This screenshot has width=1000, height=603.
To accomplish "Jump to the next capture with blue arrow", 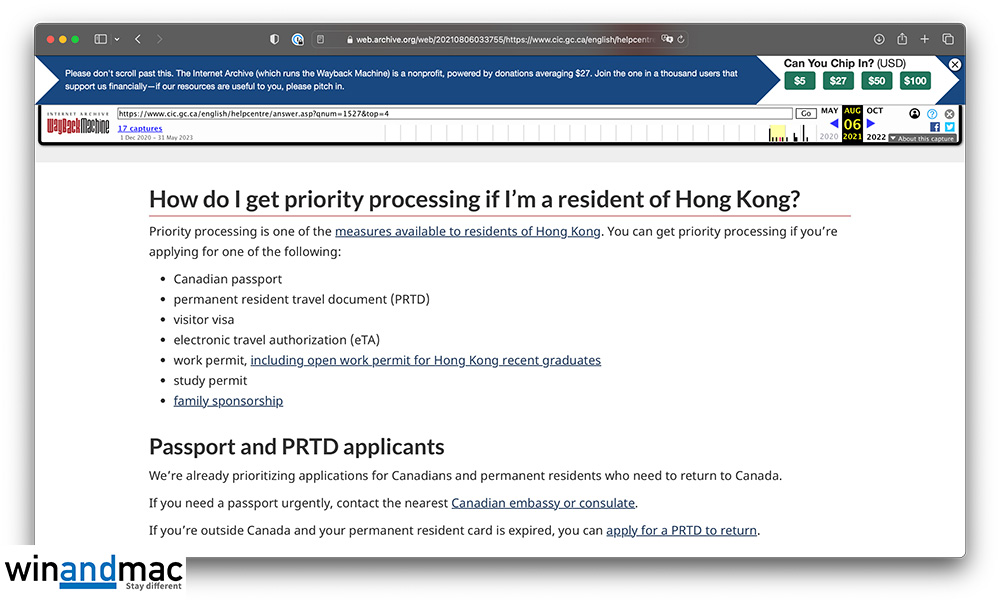I will pyautogui.click(x=870, y=123).
